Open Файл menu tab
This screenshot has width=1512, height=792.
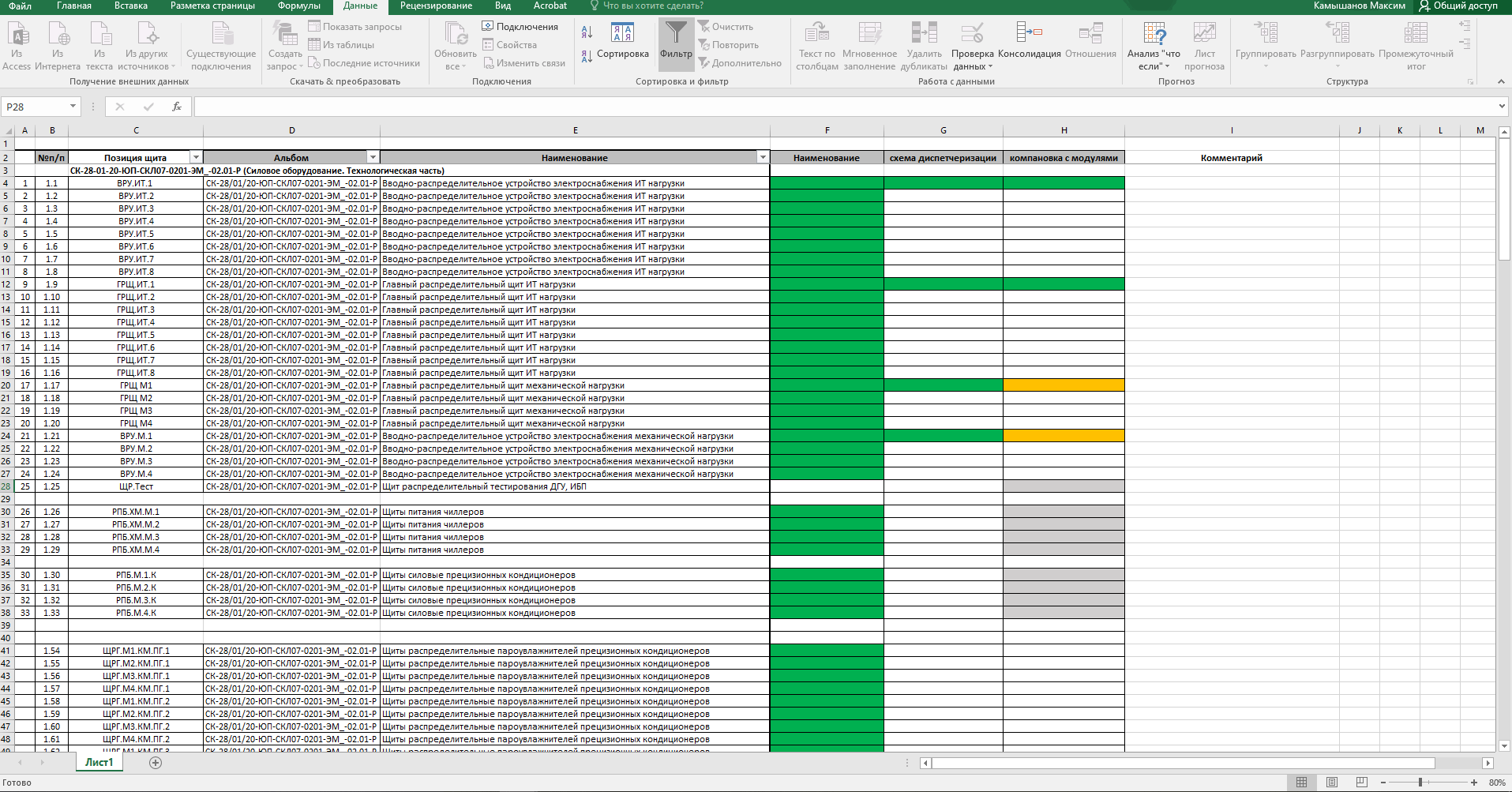pos(20,6)
